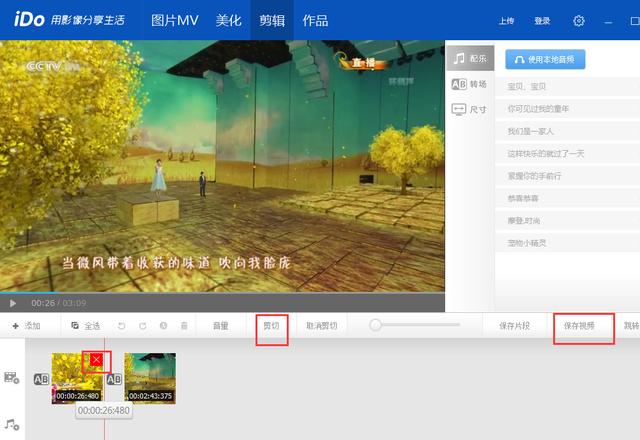
Task: Choose the song 你可见过我的童年
Action: click(567, 109)
